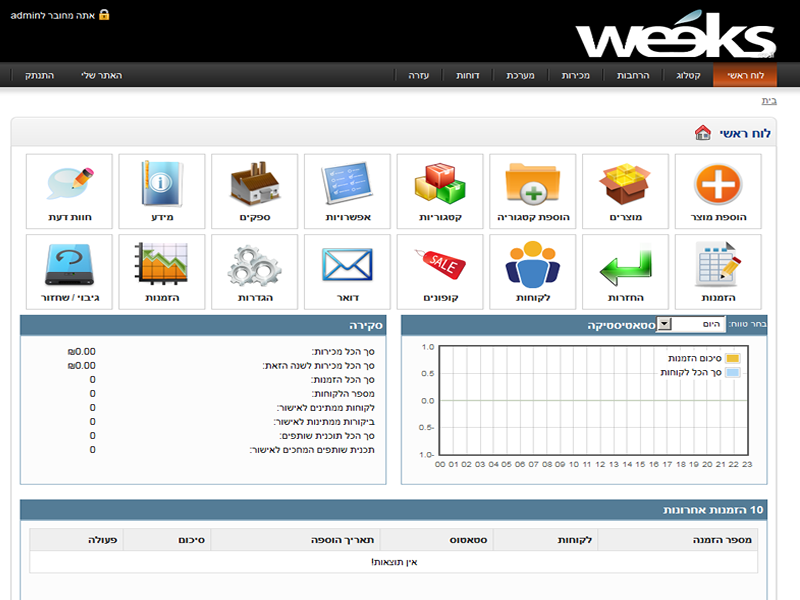Click 'סך הכל מכירות לשנה הזאת:' label
This screenshot has height=600, width=800.
click(x=318, y=366)
